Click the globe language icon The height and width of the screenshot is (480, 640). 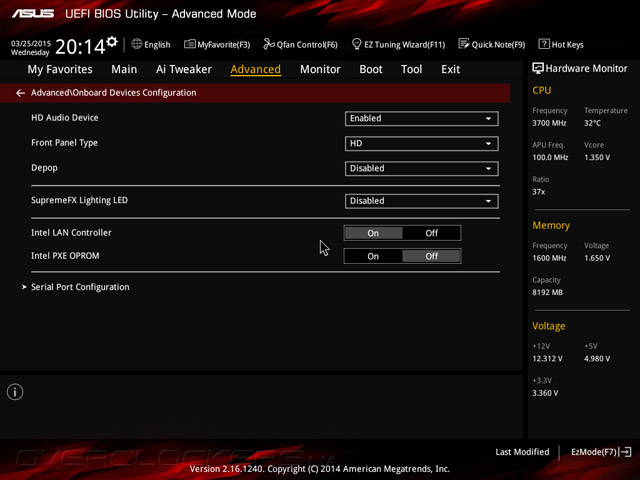(x=137, y=44)
